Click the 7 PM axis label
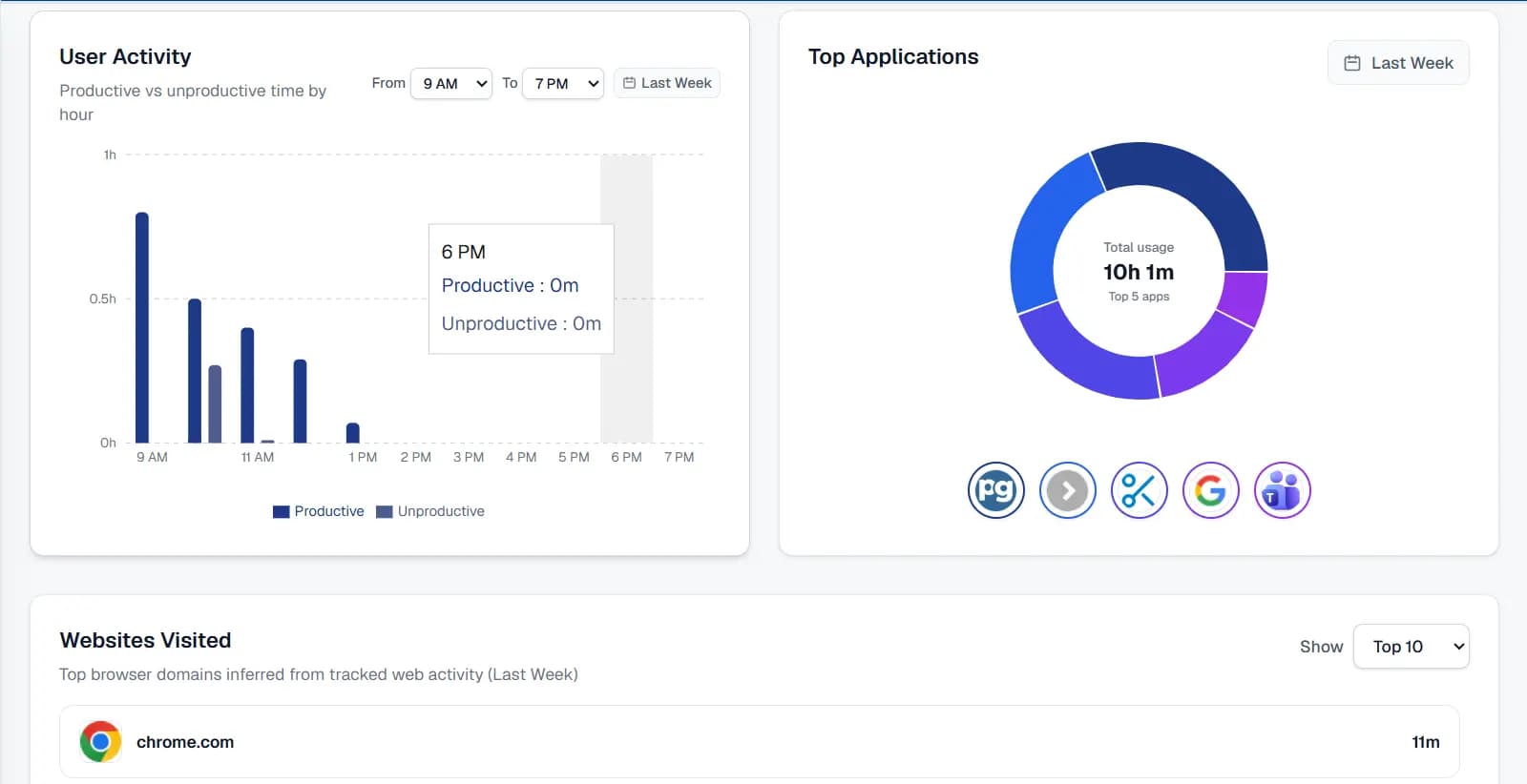The height and width of the screenshot is (784, 1527). 679,458
